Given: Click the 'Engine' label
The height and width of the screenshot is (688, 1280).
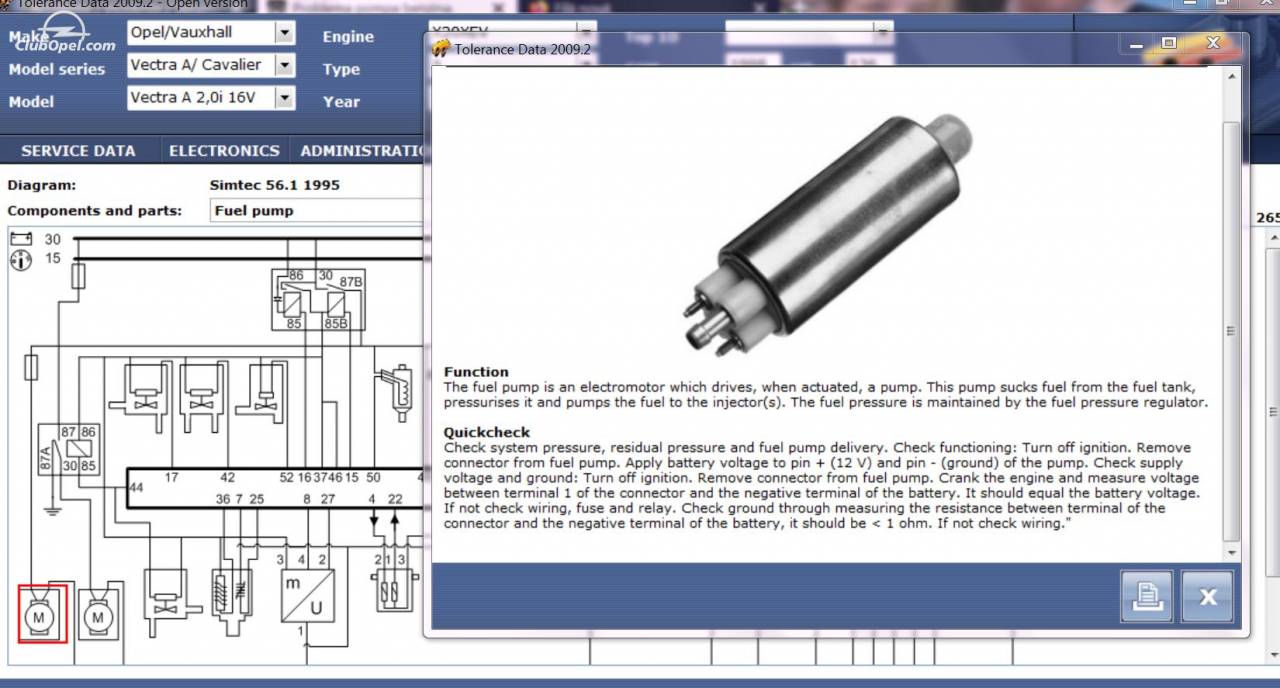Looking at the screenshot, I should tap(348, 37).
